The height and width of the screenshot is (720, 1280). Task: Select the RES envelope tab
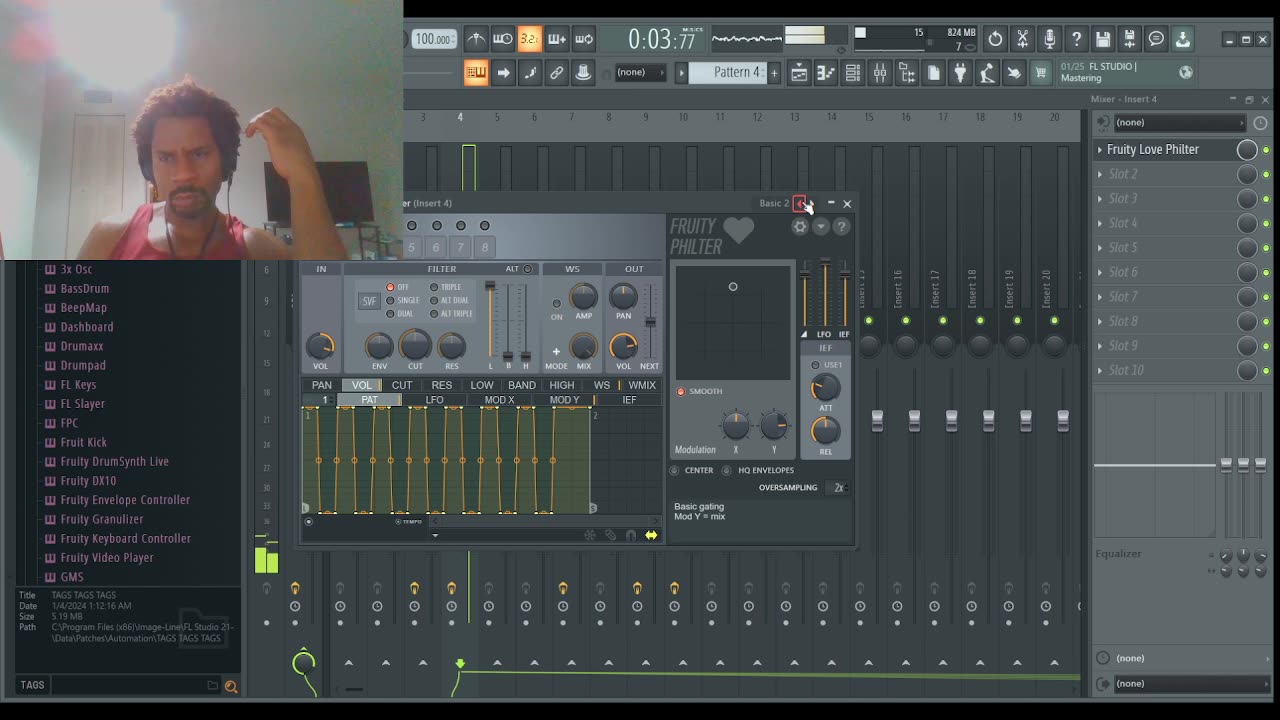(441, 385)
